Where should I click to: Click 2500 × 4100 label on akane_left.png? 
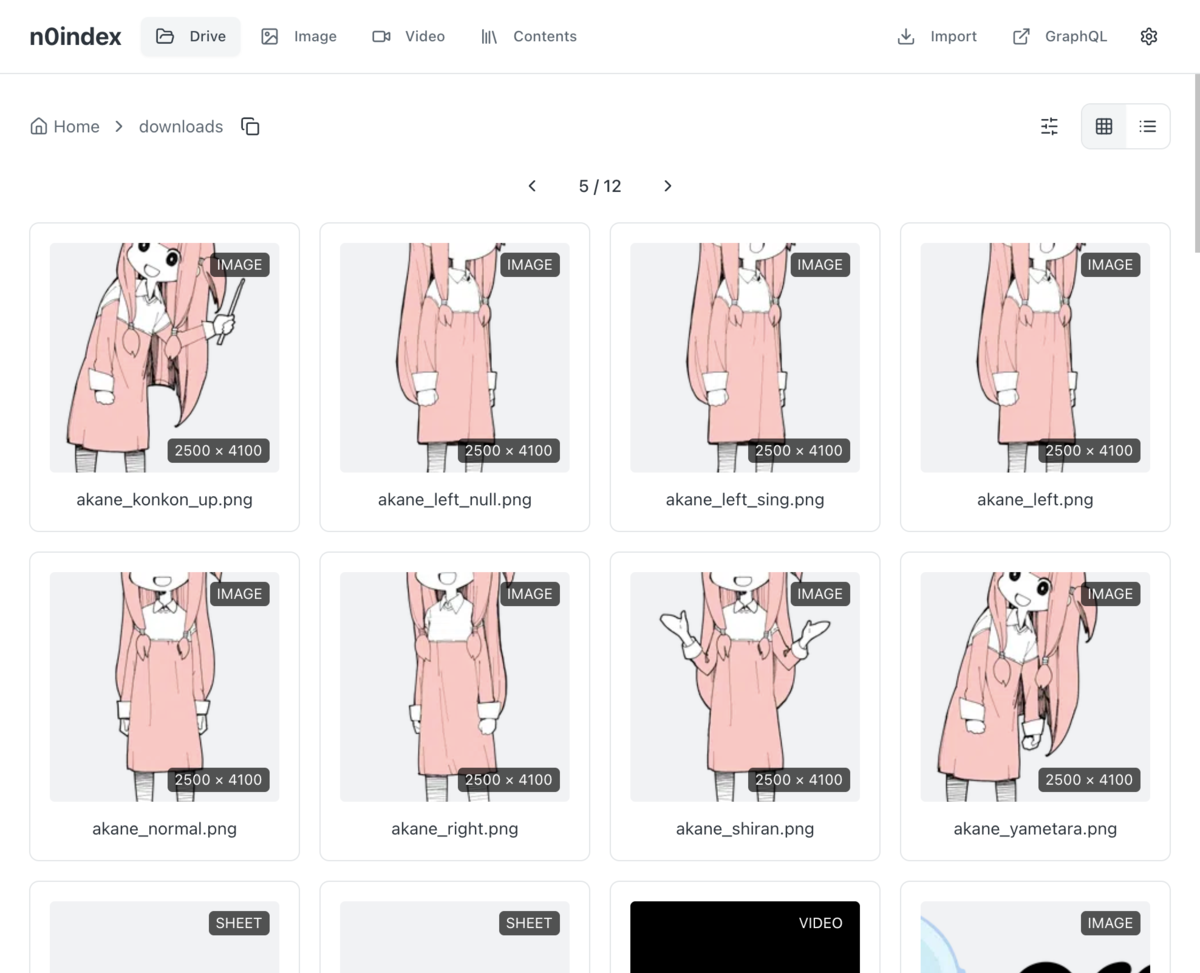1089,451
